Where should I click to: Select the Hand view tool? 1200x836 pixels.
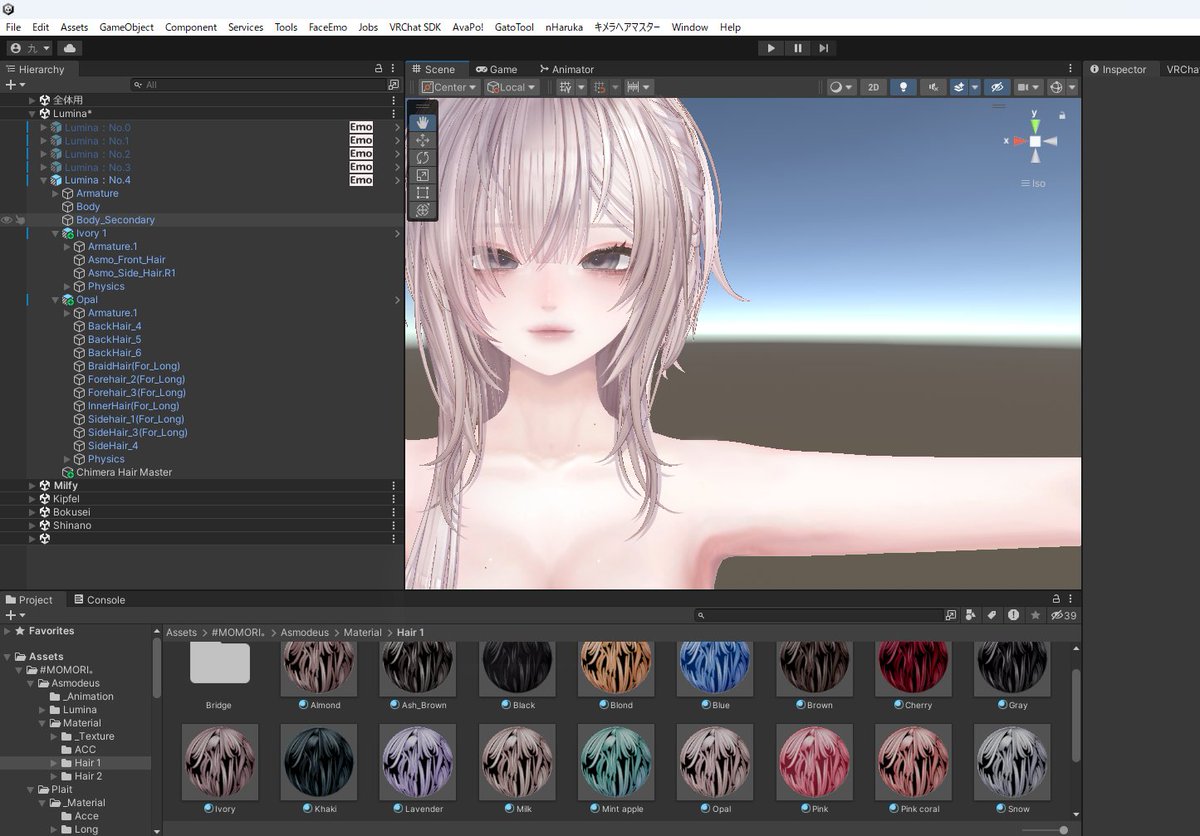click(x=422, y=122)
